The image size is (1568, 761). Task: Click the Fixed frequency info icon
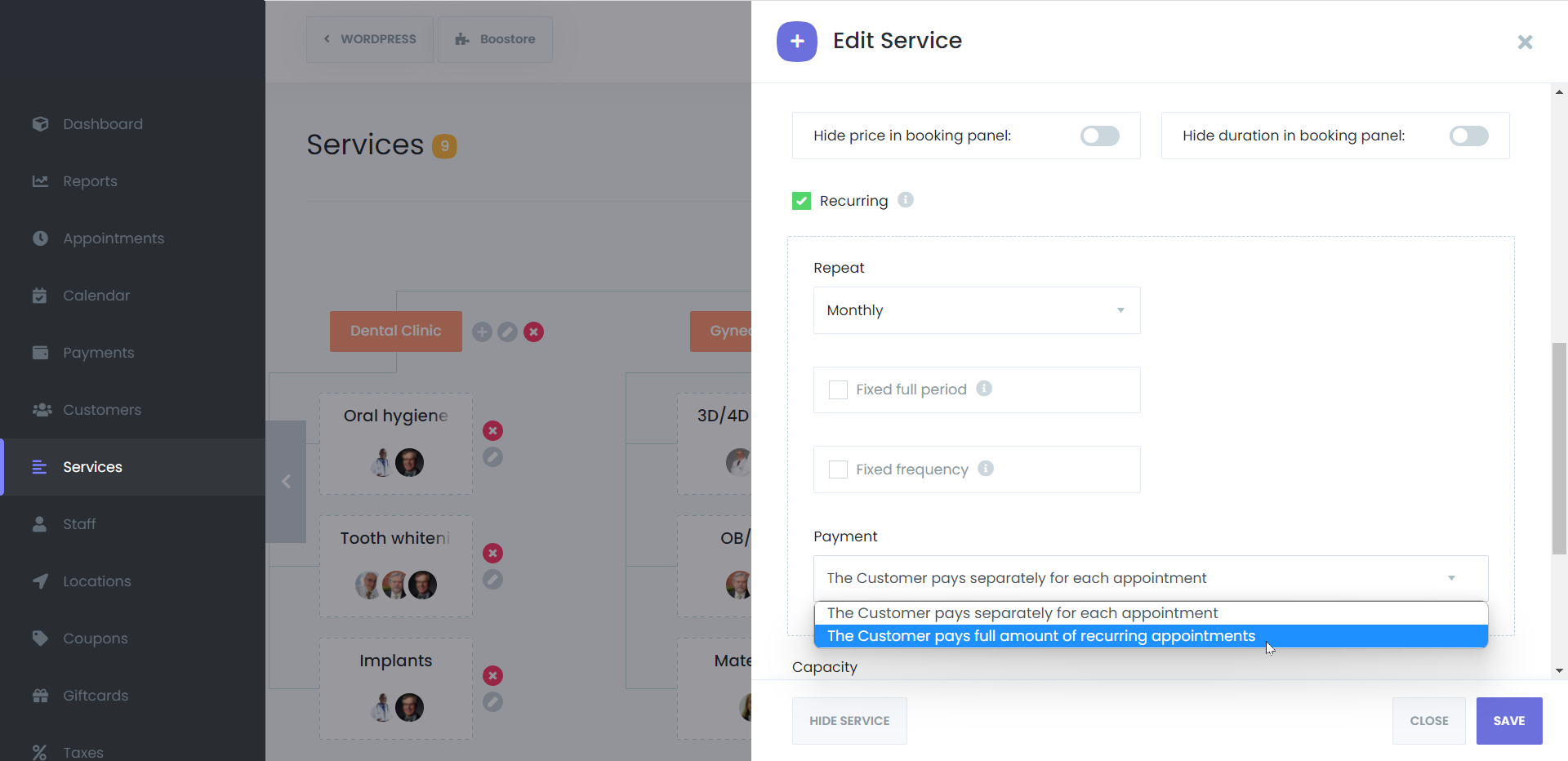(x=986, y=469)
